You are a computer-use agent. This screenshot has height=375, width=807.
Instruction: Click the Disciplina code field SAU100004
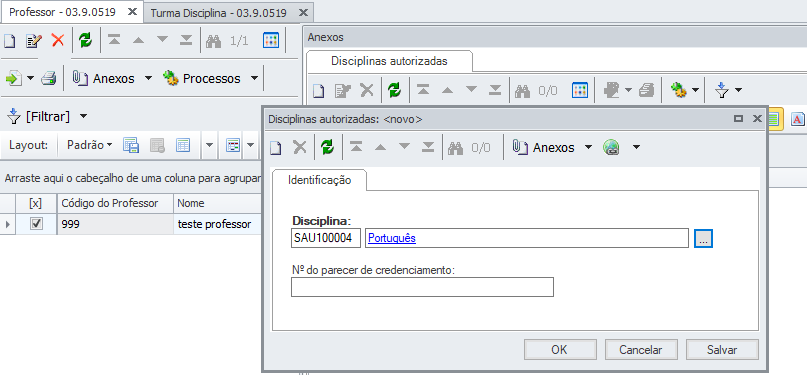point(326,238)
